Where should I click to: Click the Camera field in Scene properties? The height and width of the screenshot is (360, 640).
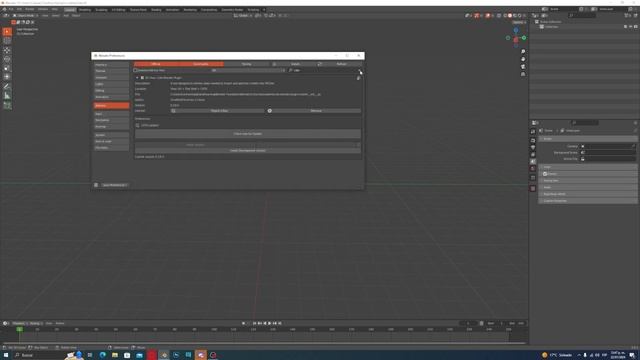pyautogui.click(x=608, y=146)
